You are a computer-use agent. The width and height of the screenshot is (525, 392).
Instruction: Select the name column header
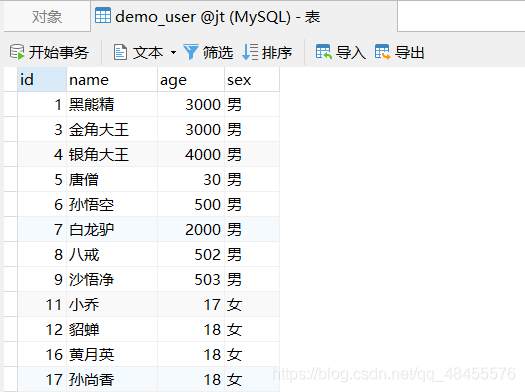[112, 80]
